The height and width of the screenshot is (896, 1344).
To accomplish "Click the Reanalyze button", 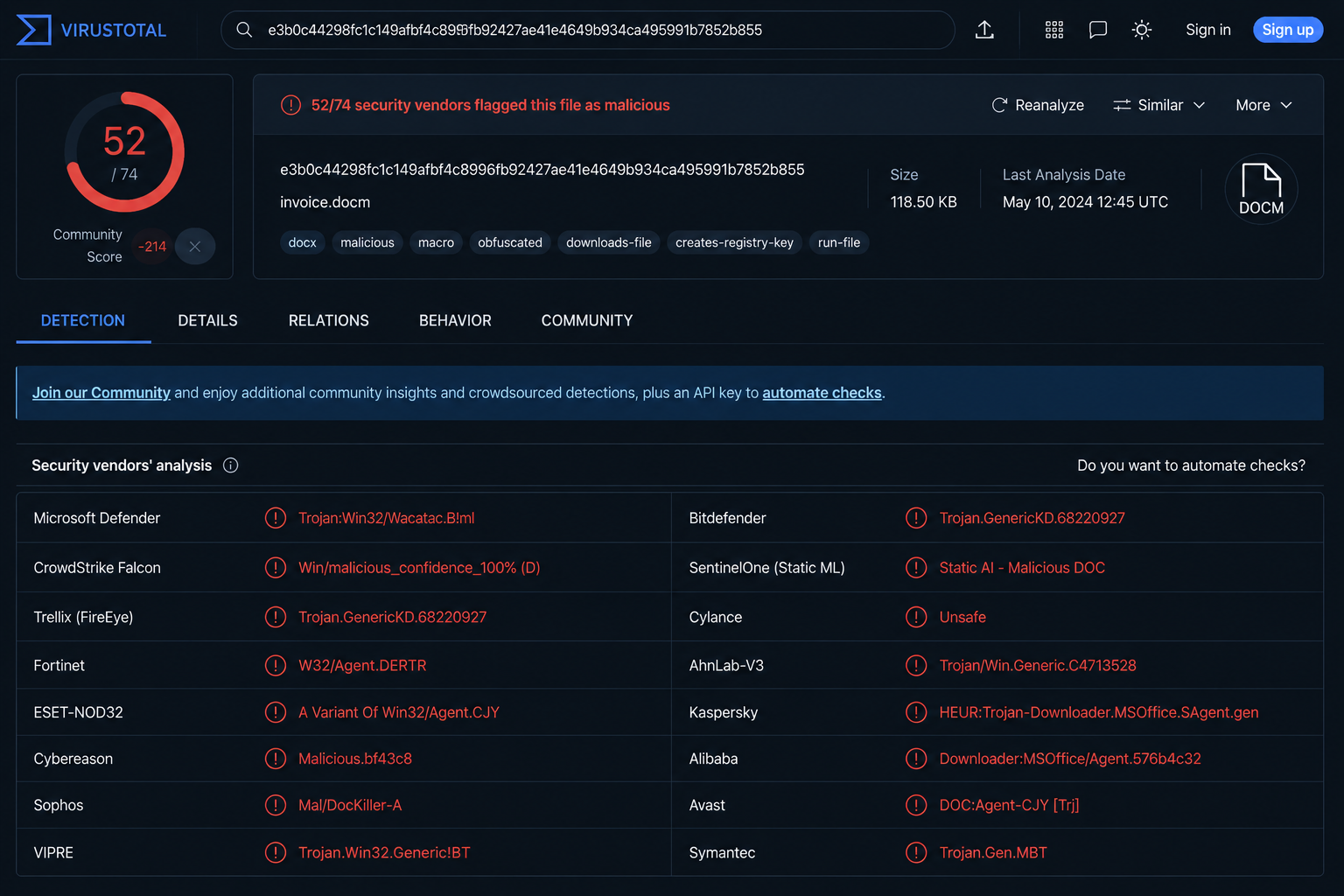I will (1038, 105).
